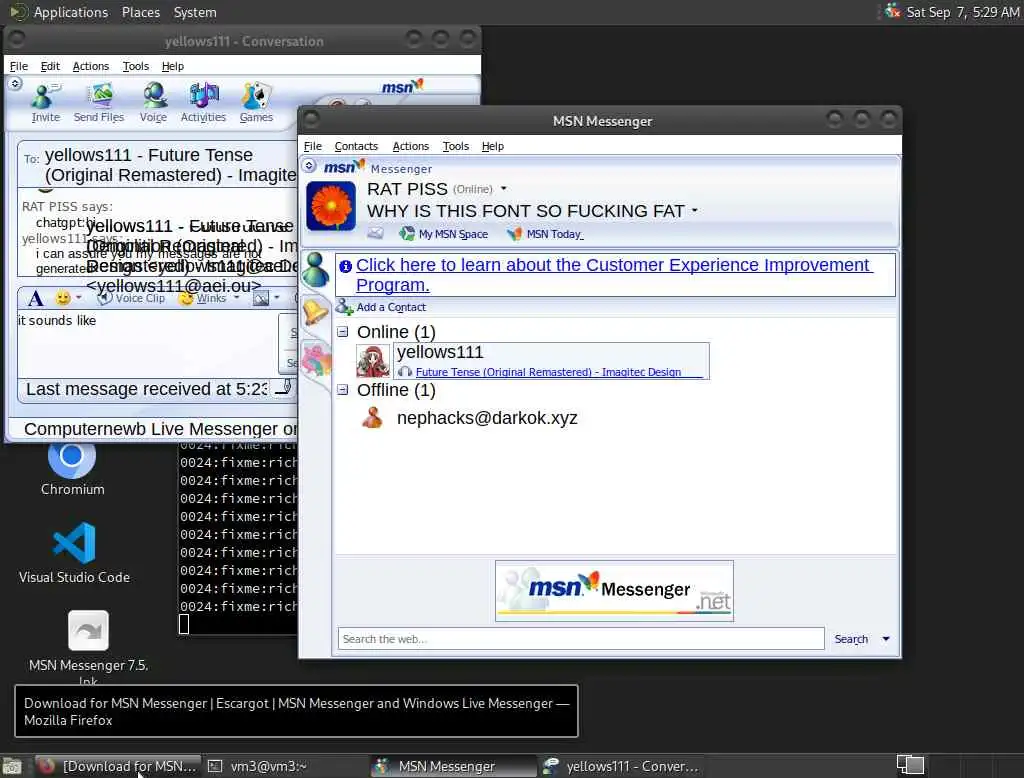Open Help menu in conversation window
The height and width of the screenshot is (778, 1024).
pyautogui.click(x=172, y=66)
